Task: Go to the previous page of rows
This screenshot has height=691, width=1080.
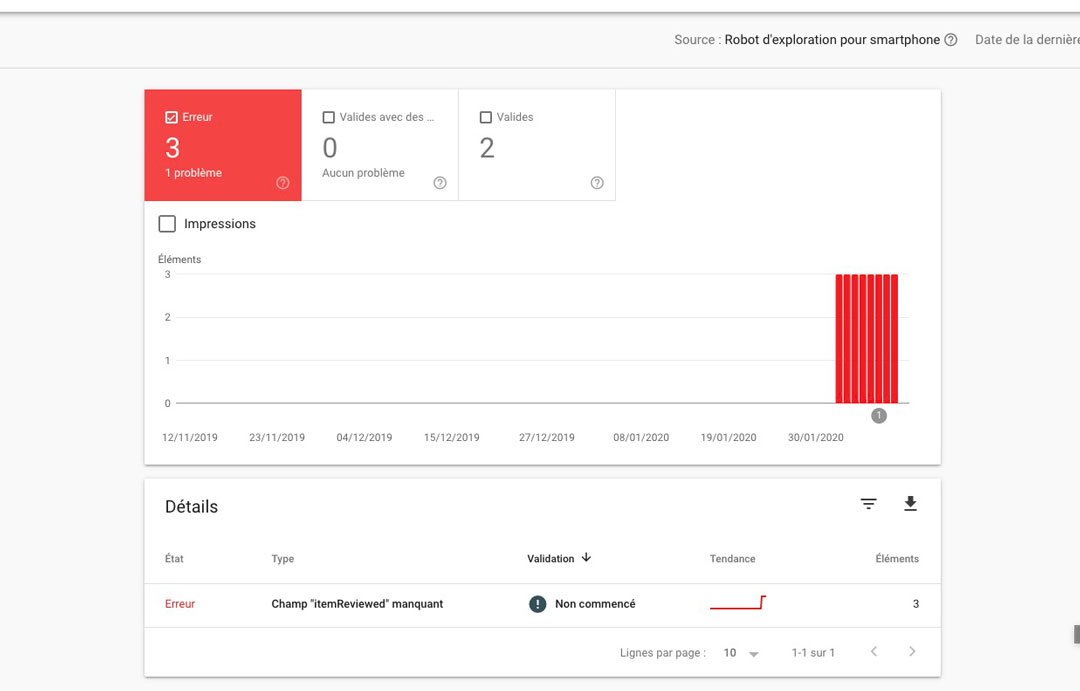Action: [x=873, y=652]
